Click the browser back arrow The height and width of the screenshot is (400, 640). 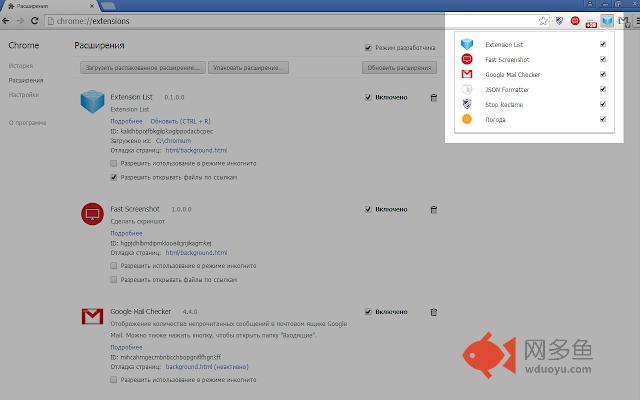(6, 21)
